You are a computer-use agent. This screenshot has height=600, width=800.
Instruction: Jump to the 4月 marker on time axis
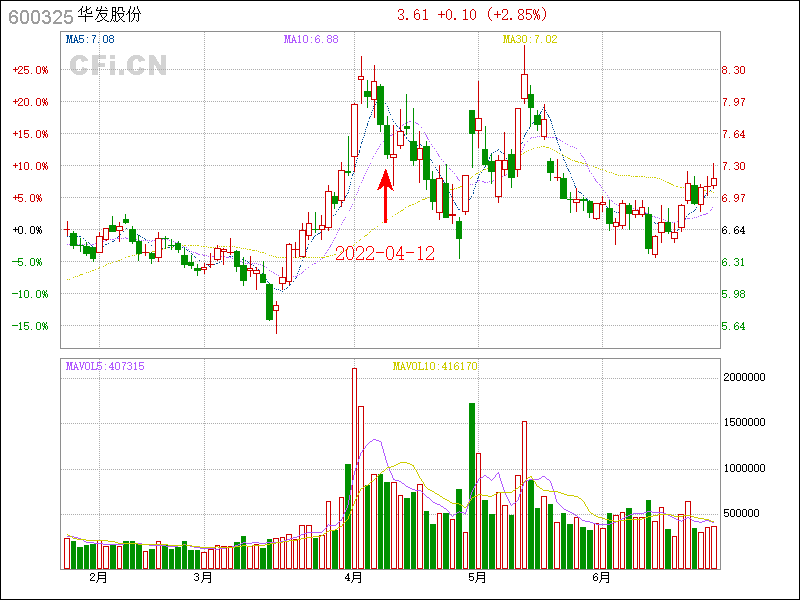pos(353,578)
